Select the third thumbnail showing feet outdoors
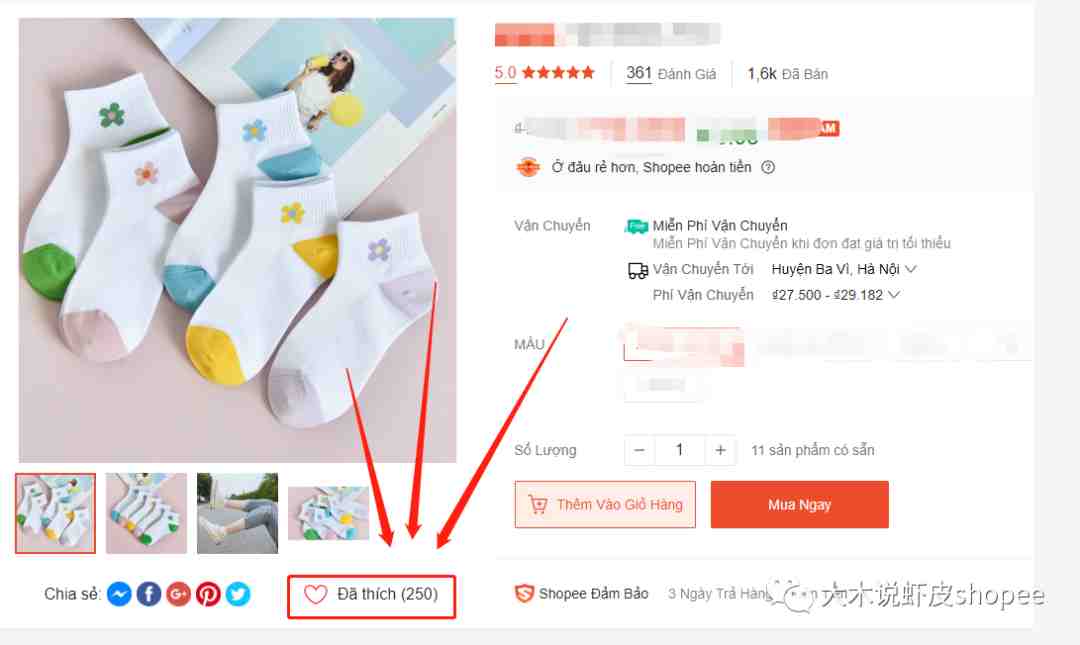The width and height of the screenshot is (1080, 645). click(238, 513)
